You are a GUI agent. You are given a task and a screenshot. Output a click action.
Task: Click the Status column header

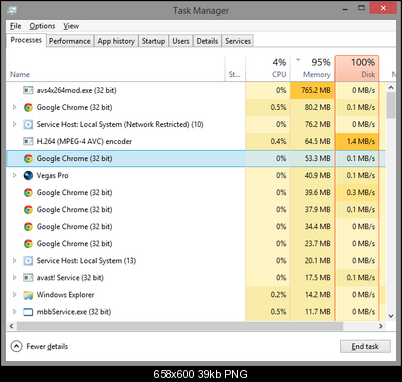click(x=235, y=69)
